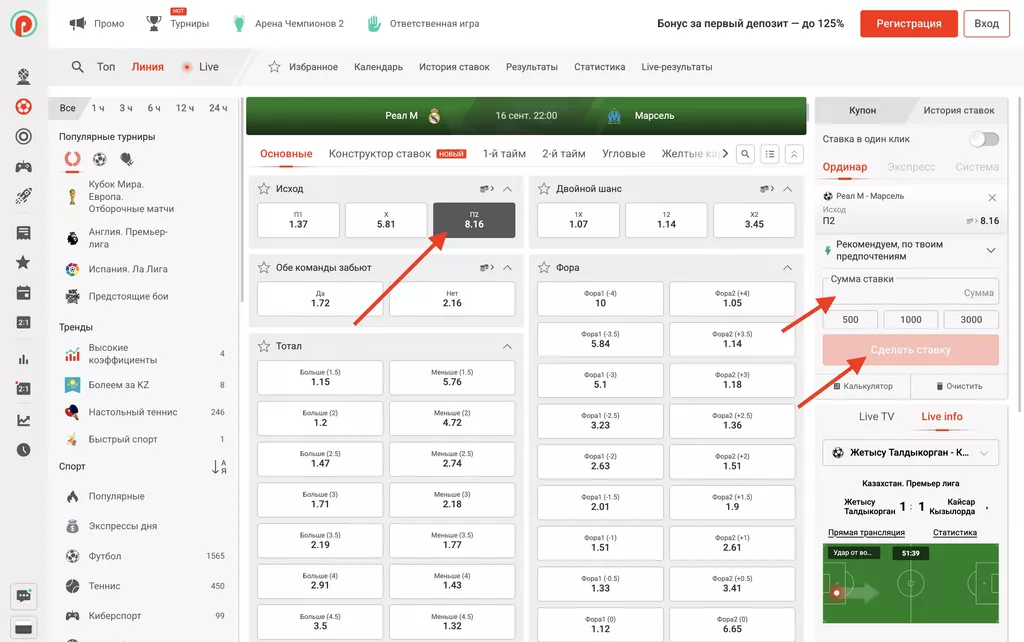Viewport: 1024px width, 642px height.
Task: Click the sort A-Я icon beside Спорт
Action: 220,467
